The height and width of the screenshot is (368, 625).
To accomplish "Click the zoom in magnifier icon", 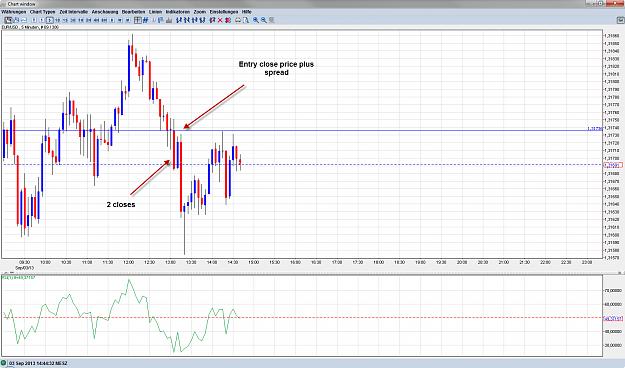I will point(256,20).
